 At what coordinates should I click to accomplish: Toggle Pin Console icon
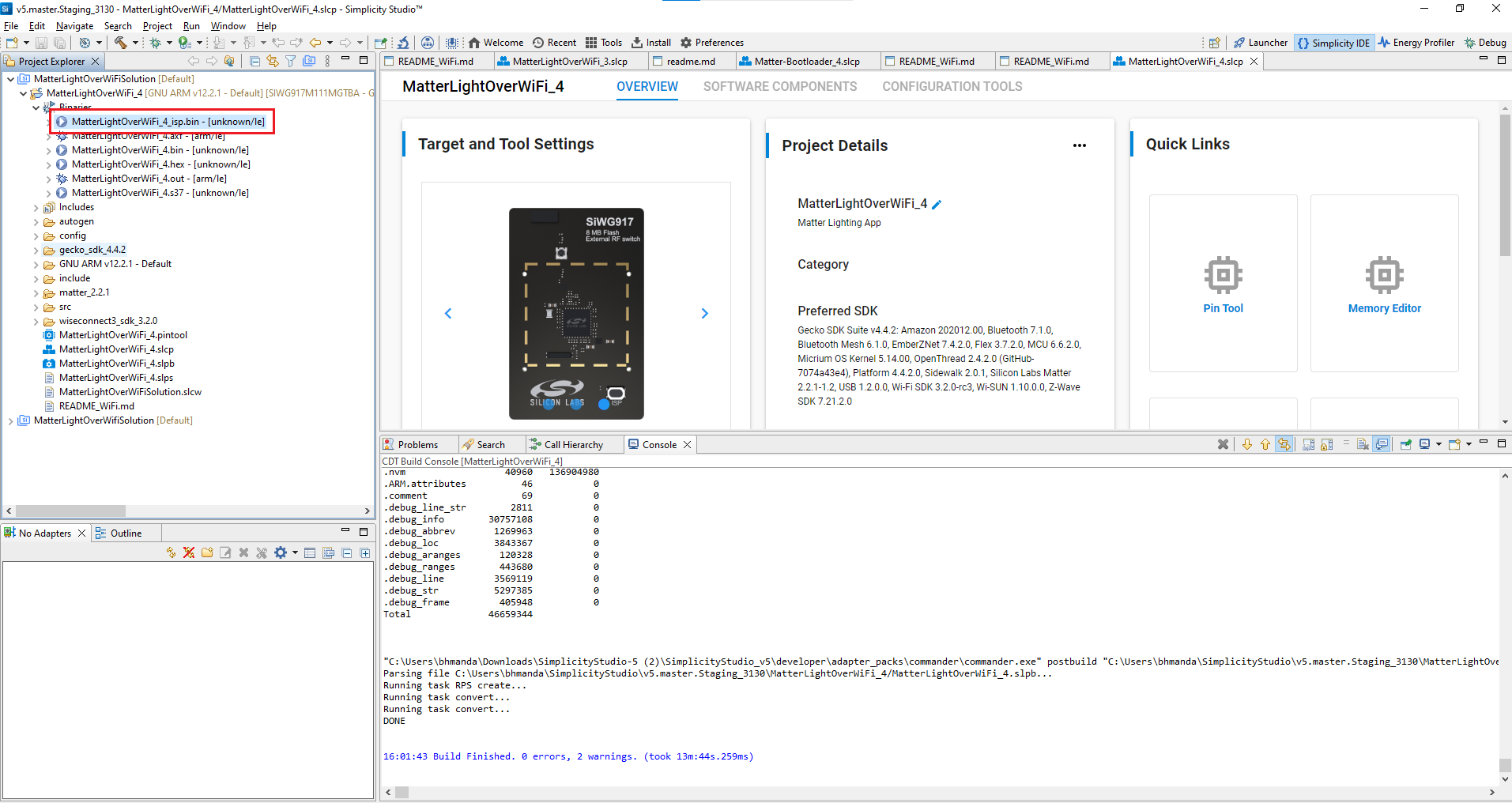pos(1406,444)
